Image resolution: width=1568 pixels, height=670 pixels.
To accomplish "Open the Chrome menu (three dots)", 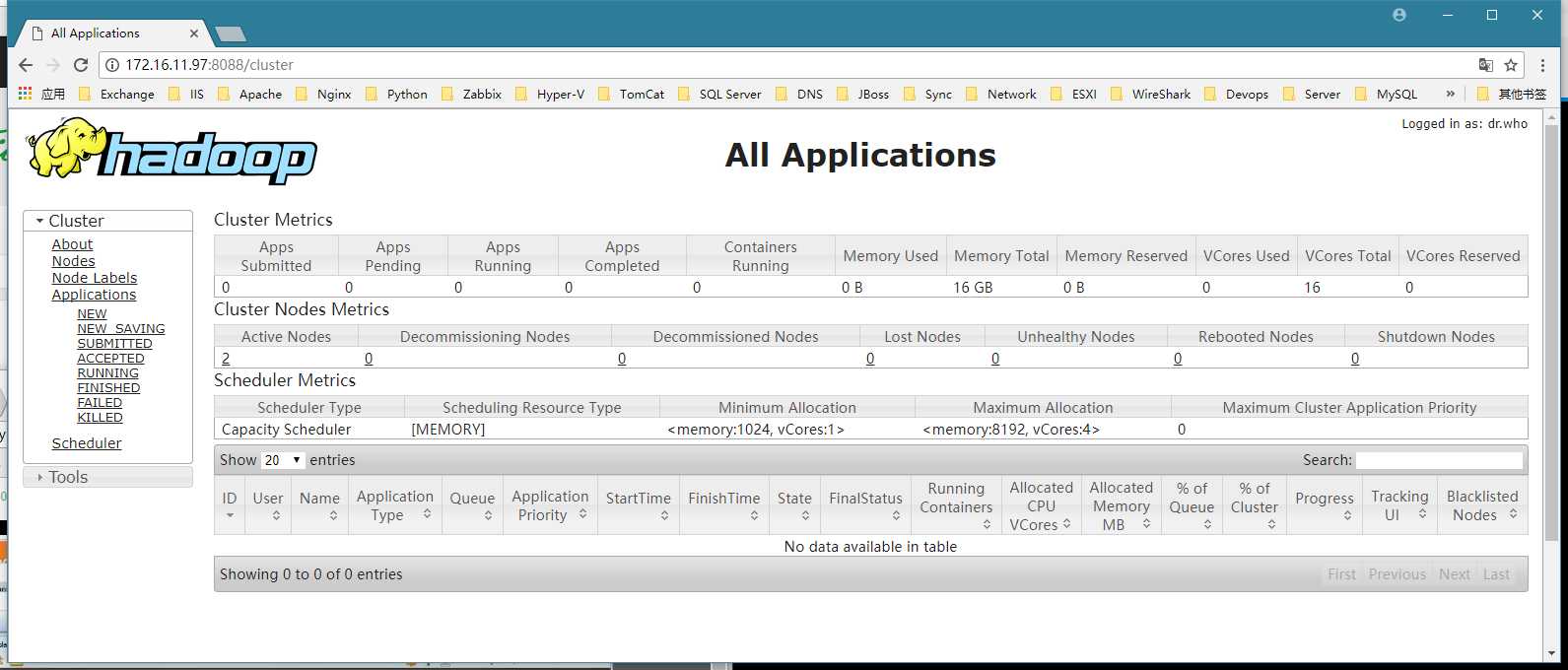I will pos(1542,65).
